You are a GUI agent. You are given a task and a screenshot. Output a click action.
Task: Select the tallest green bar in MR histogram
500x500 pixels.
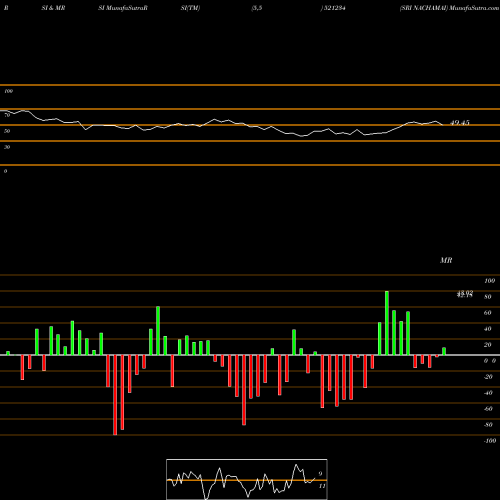(387, 323)
